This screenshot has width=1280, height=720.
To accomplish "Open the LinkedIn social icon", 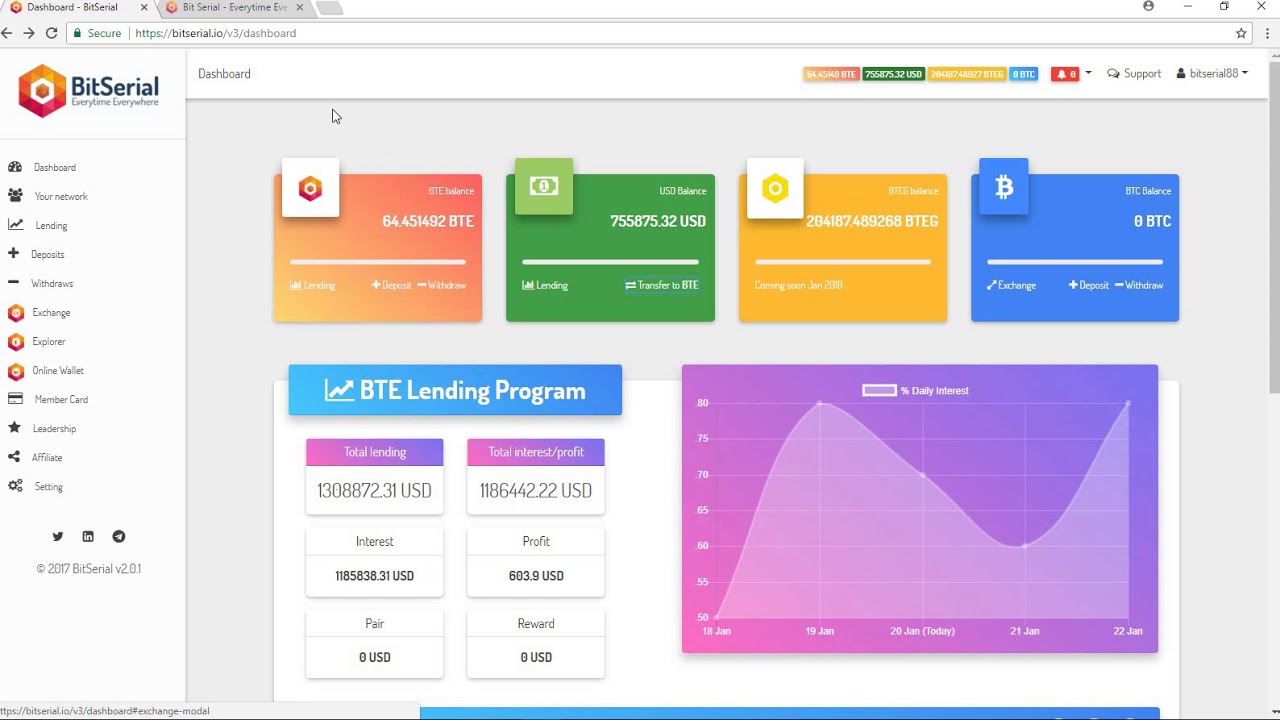I will tap(88, 537).
